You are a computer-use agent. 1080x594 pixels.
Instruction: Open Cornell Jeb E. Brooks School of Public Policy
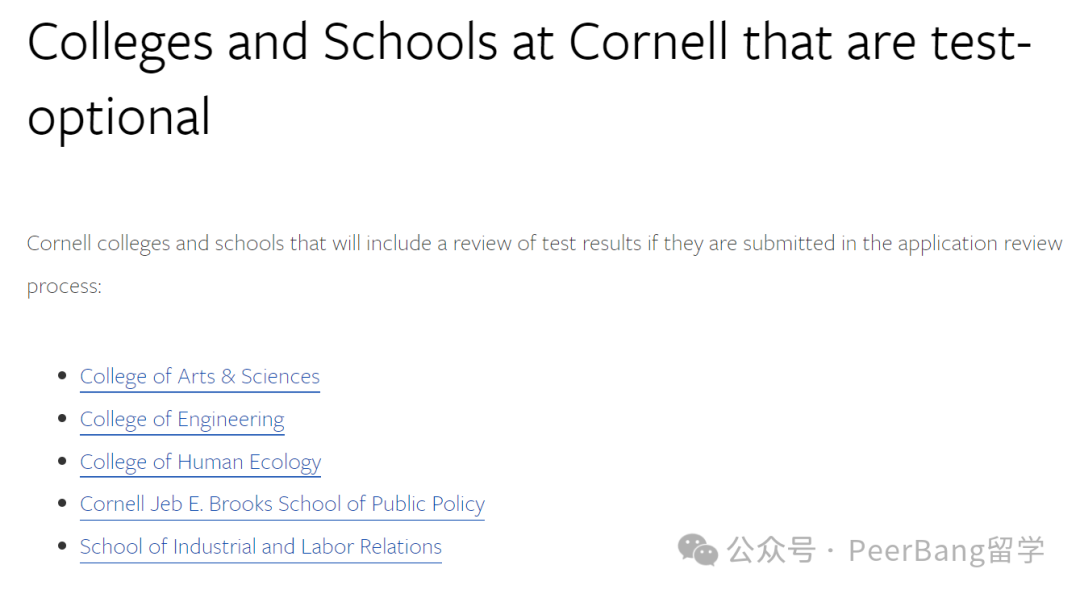click(x=282, y=504)
